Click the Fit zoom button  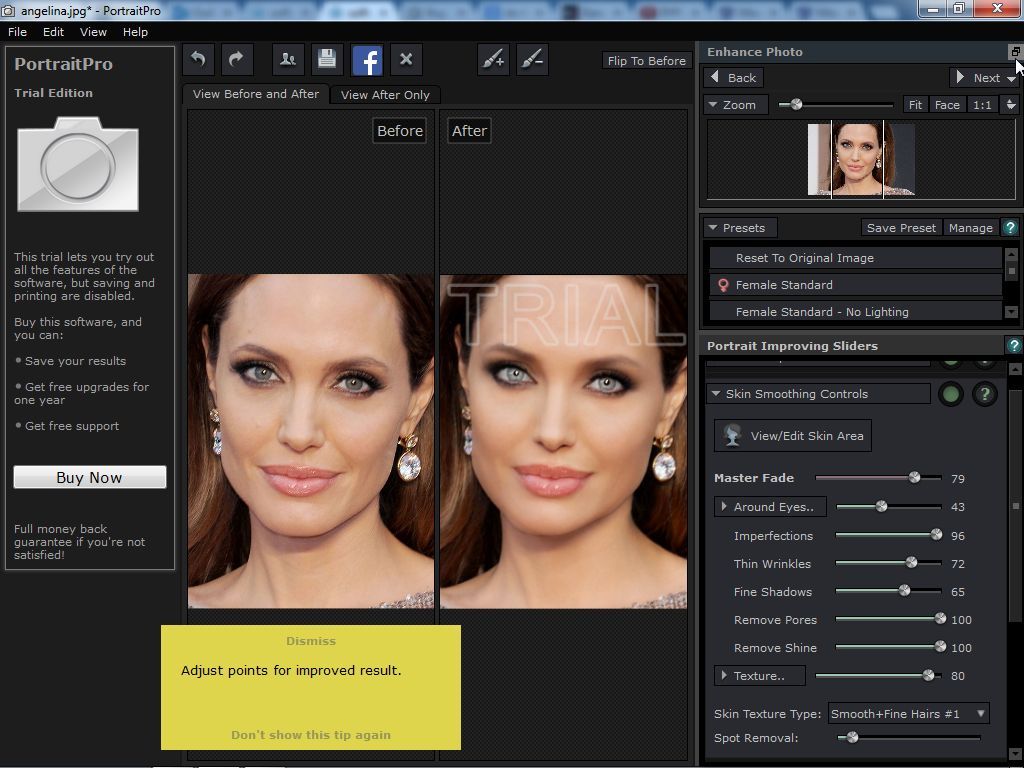coord(916,104)
